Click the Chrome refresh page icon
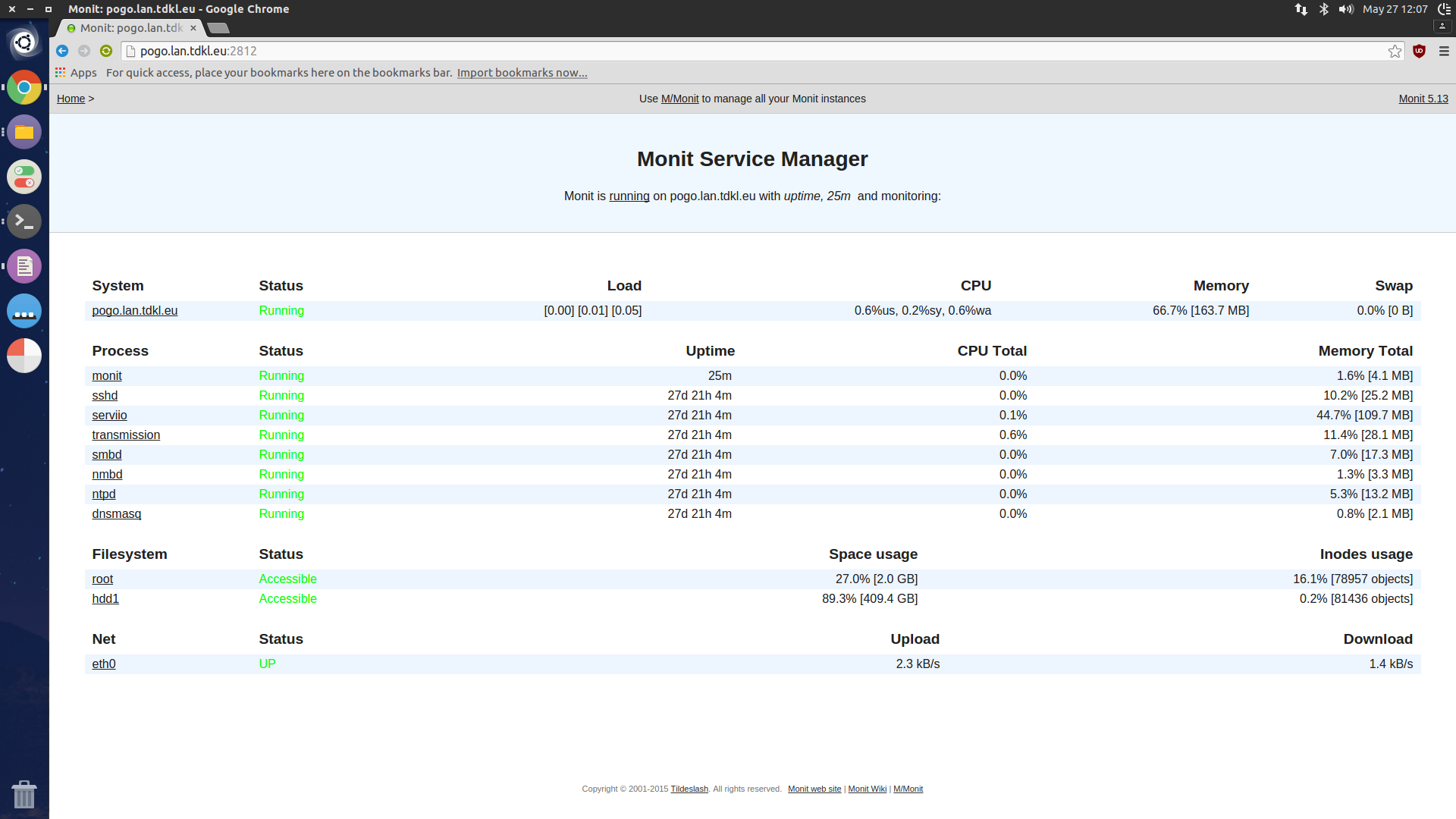 pyautogui.click(x=103, y=50)
